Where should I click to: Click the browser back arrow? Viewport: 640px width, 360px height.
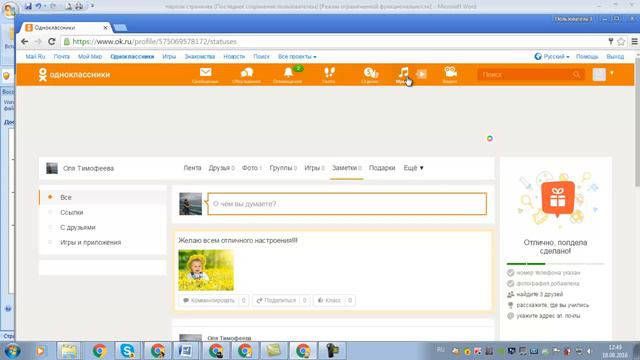[x=24, y=42]
